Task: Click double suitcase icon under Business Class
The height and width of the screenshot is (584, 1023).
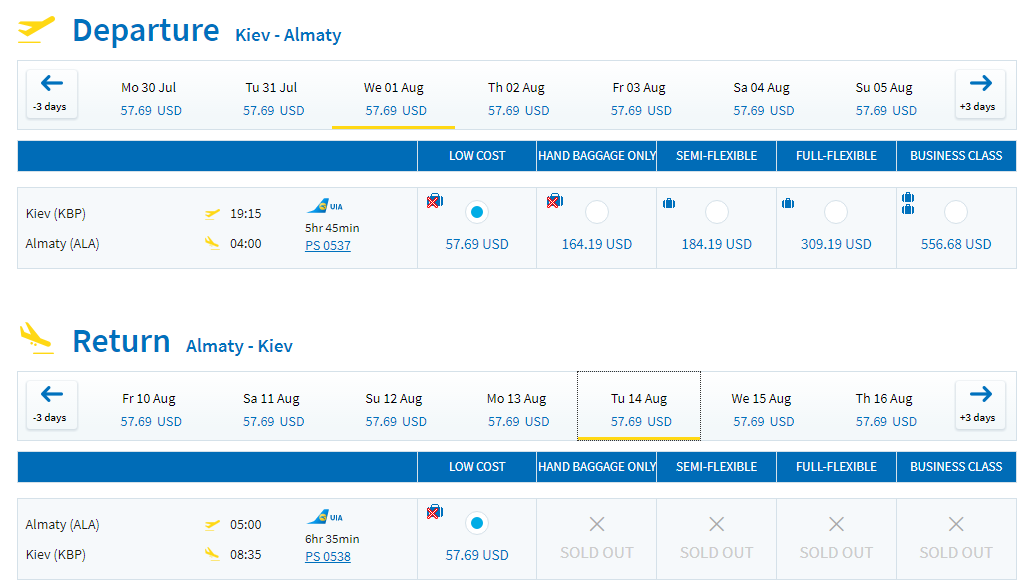Action: tap(908, 204)
